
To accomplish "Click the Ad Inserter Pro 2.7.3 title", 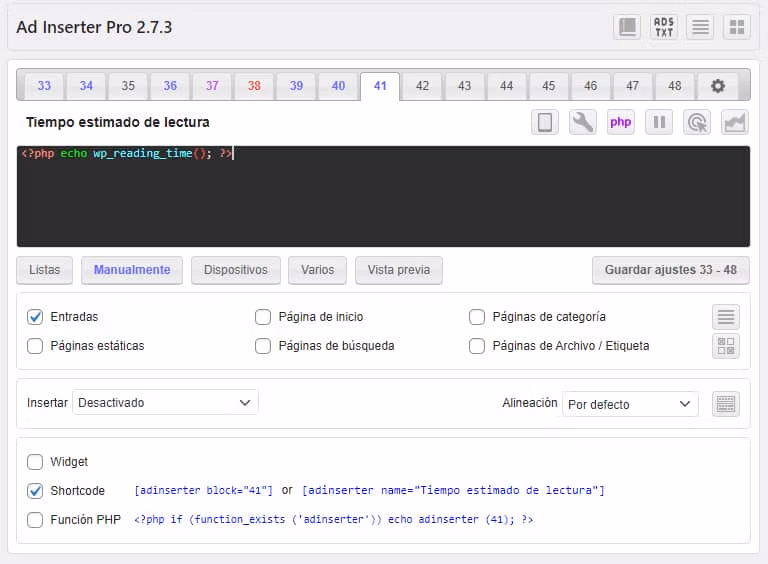I will coord(94,27).
